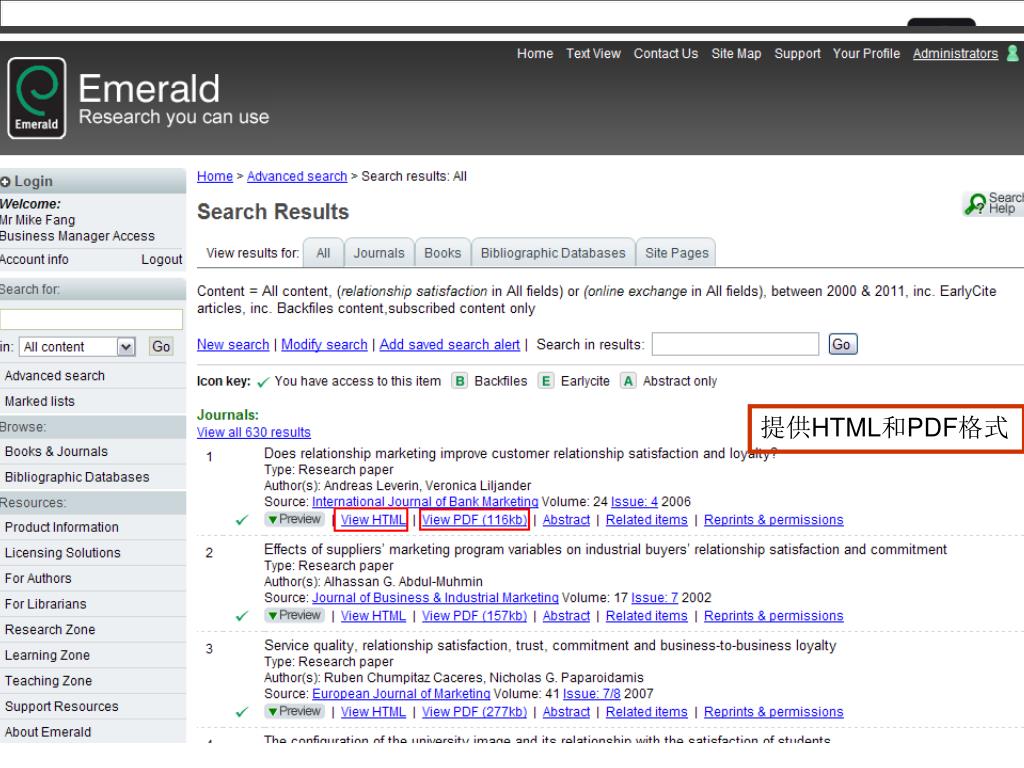Browse Books & Journals in sidebar
This screenshot has height=768, width=1024.
56,451
